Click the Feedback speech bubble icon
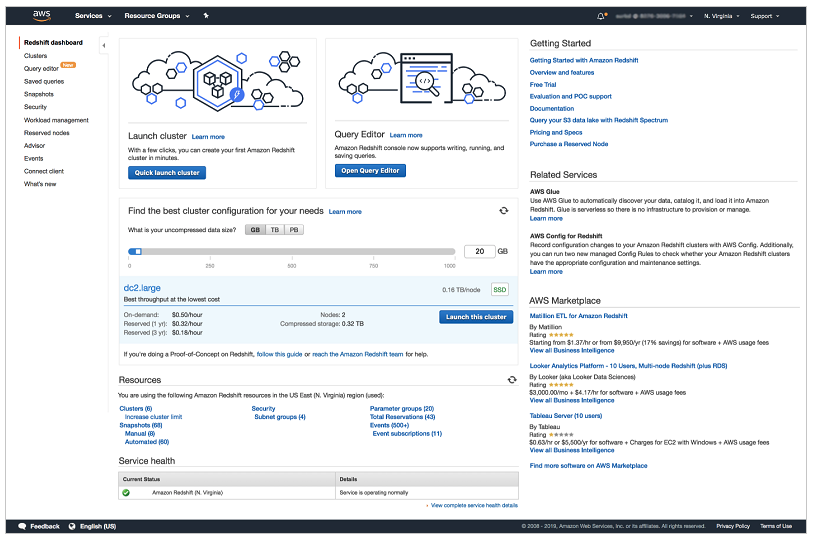Viewport: 813px width, 543px height. point(22,526)
